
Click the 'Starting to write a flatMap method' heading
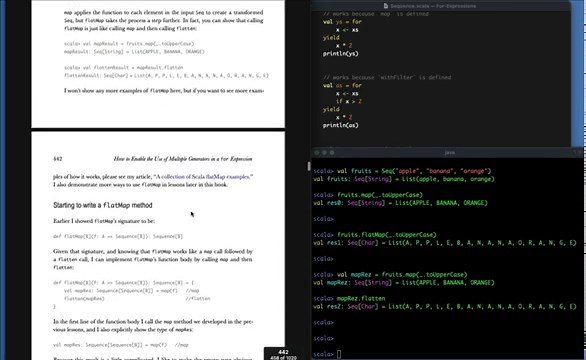pos(103,205)
